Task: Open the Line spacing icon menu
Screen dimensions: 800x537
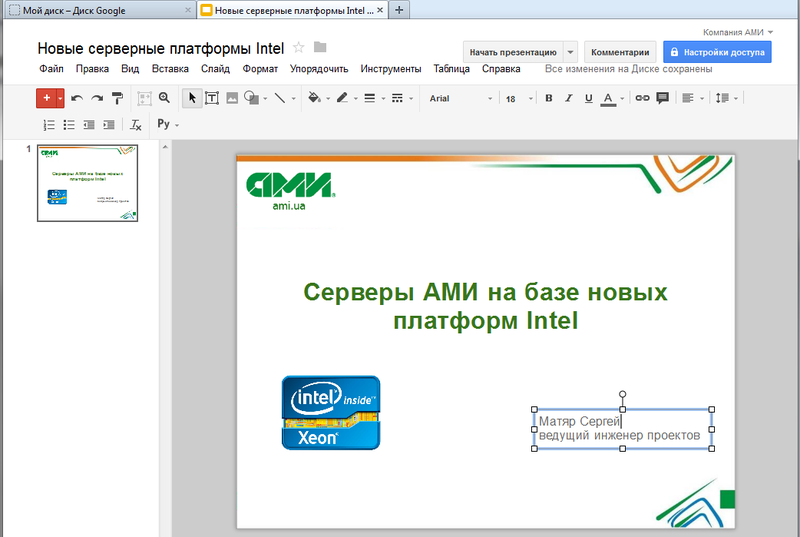Action: [x=722, y=98]
